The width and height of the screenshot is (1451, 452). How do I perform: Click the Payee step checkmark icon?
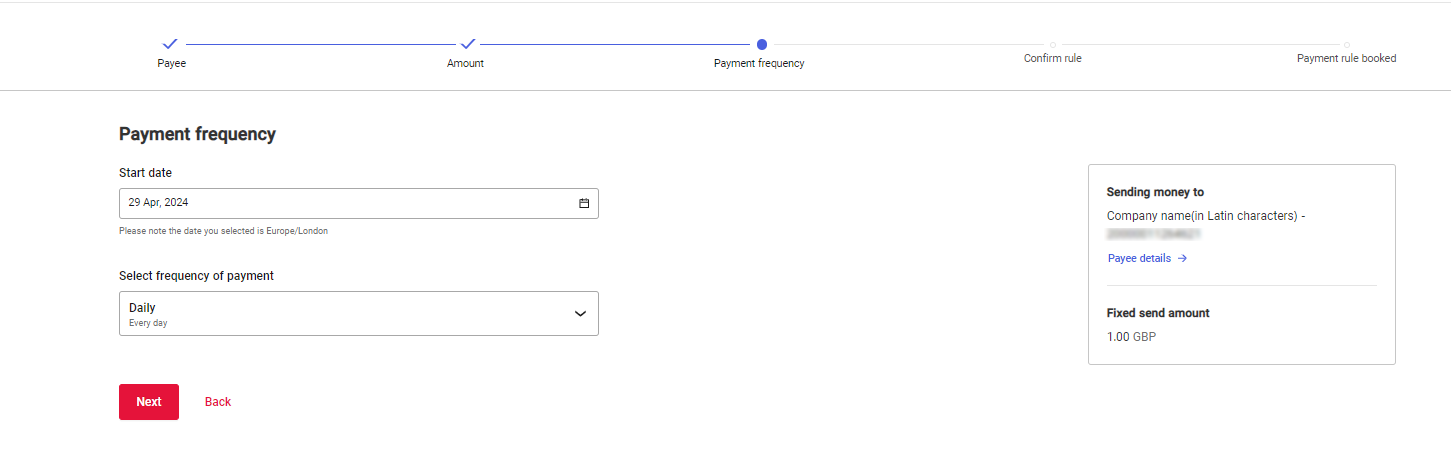point(170,44)
